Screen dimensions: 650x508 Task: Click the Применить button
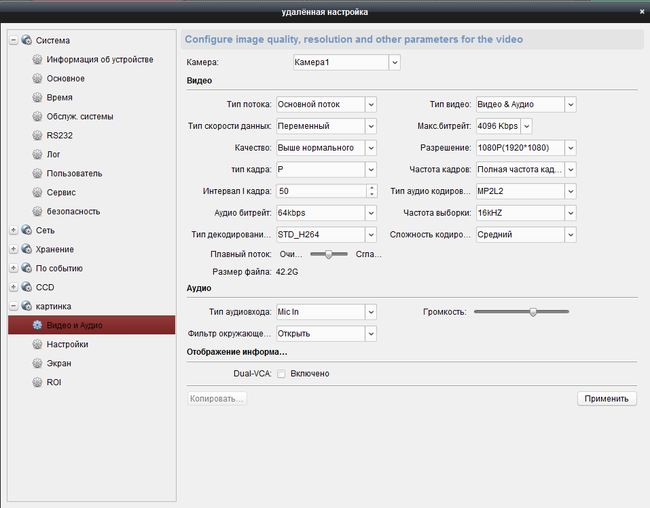(x=606, y=399)
